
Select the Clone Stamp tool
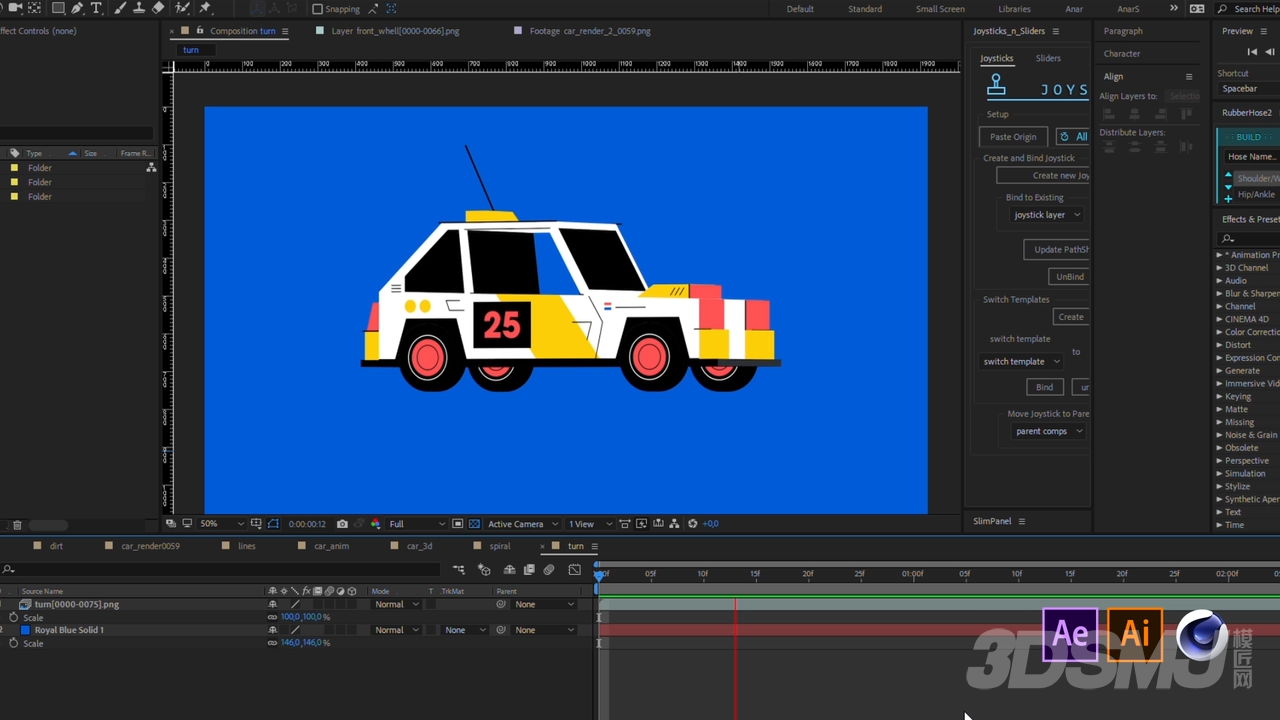pyautogui.click(x=139, y=8)
